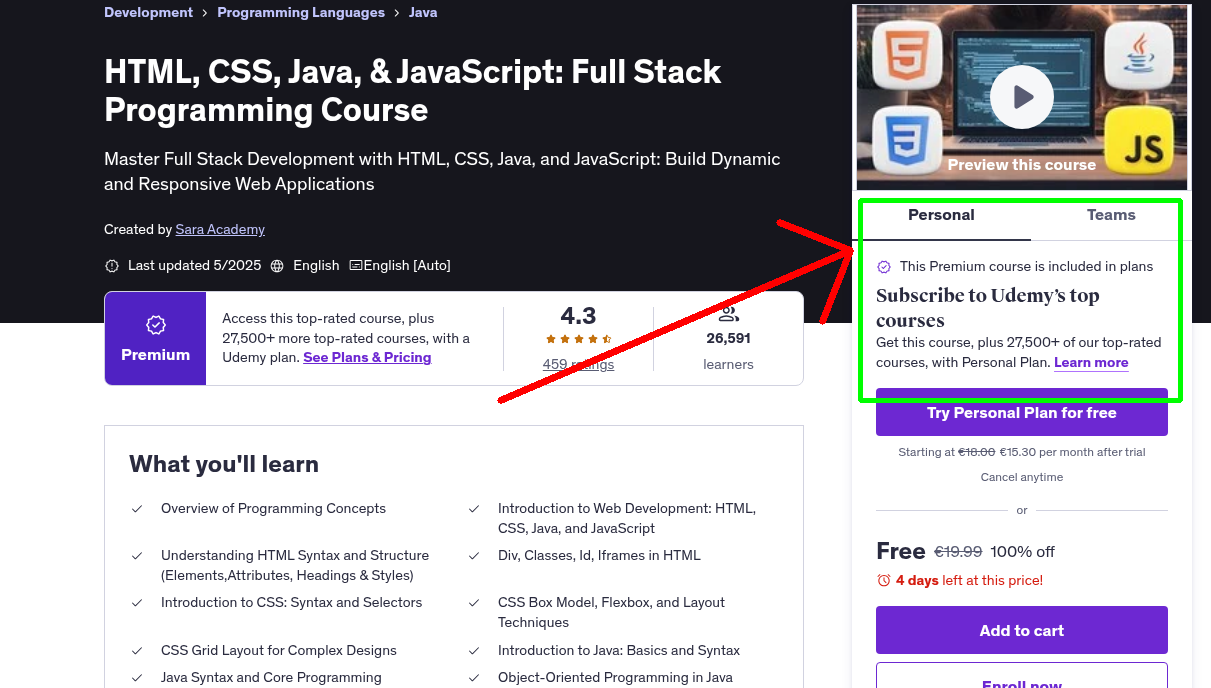Click the 100% off text
Viewport: 1211px width, 688px height.
tap(1023, 552)
